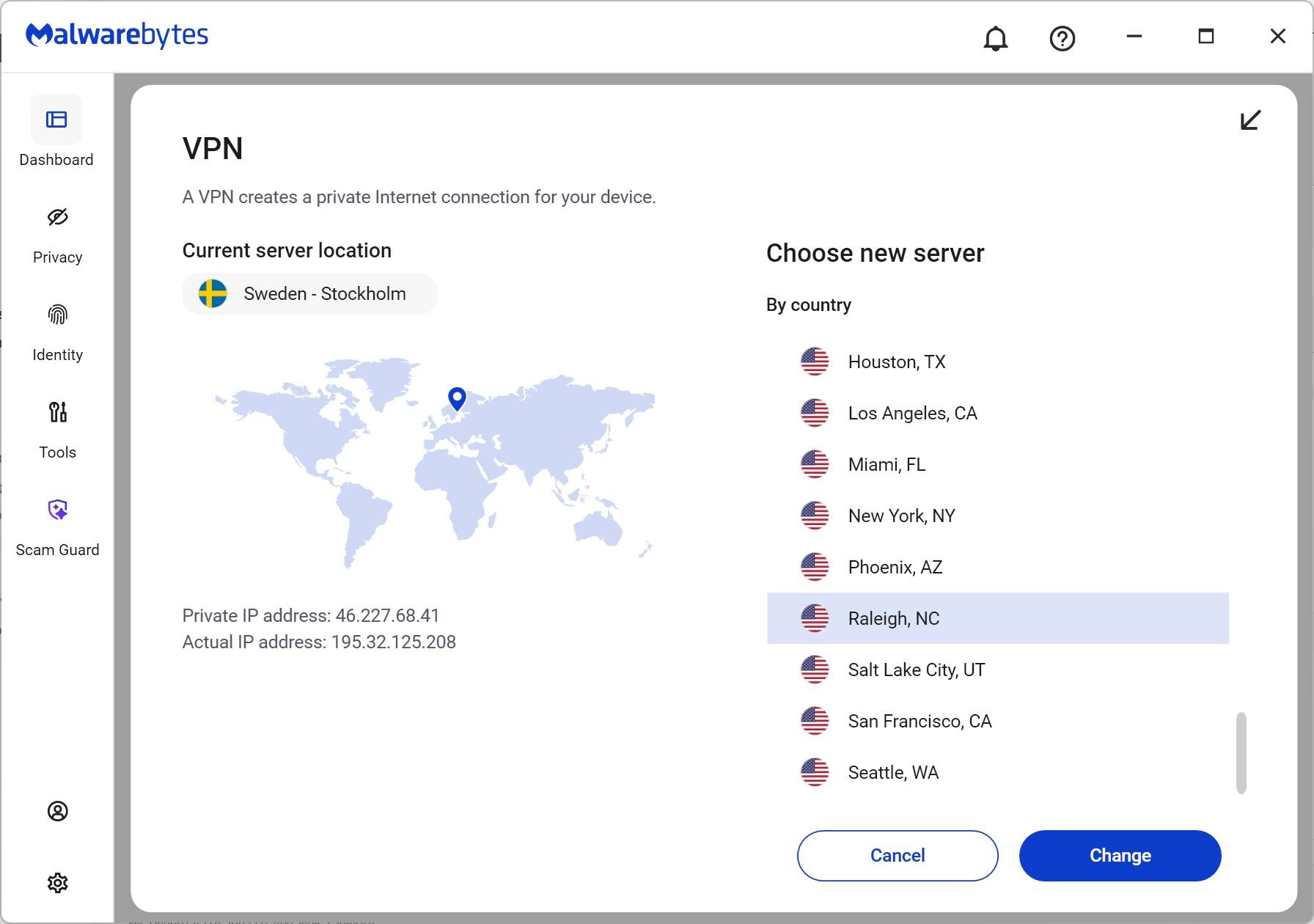Click the Private IP address text
The height and width of the screenshot is (924, 1314).
(311, 616)
